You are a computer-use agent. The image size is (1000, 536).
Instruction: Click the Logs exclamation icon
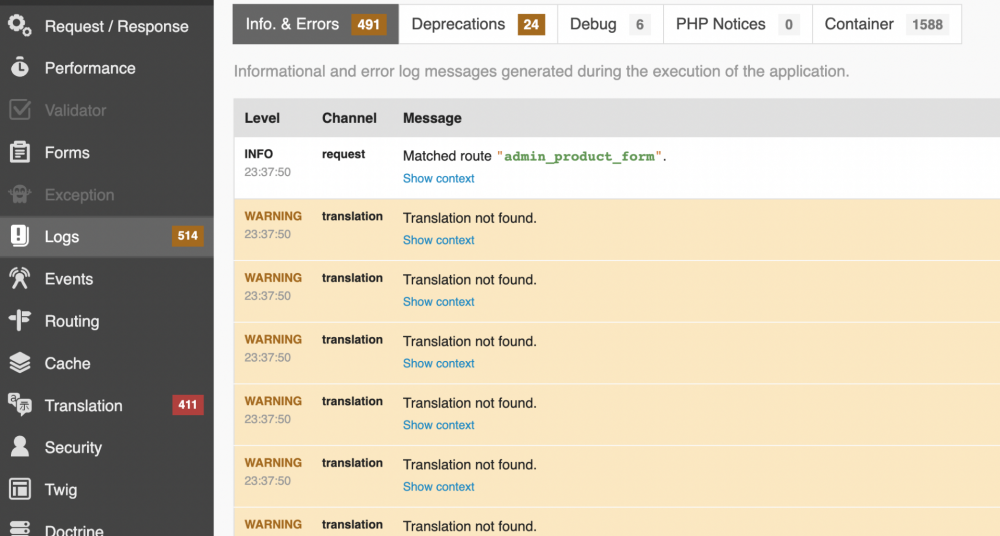tap(20, 237)
